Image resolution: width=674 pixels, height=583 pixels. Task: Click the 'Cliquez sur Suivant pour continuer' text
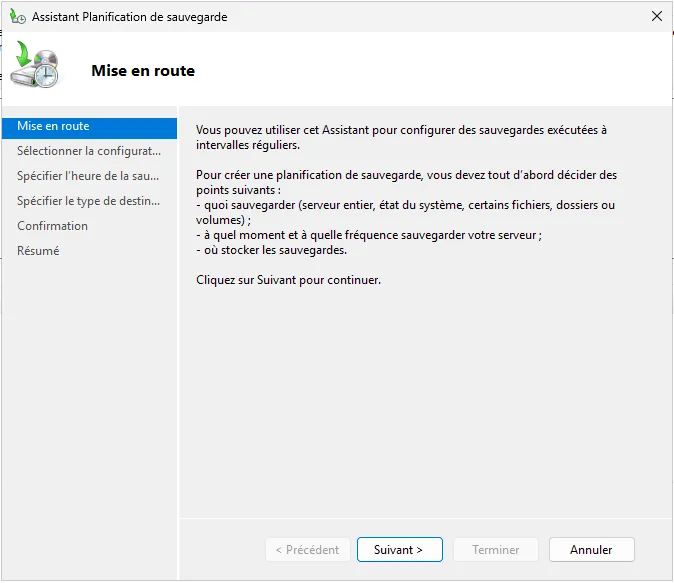[288, 280]
